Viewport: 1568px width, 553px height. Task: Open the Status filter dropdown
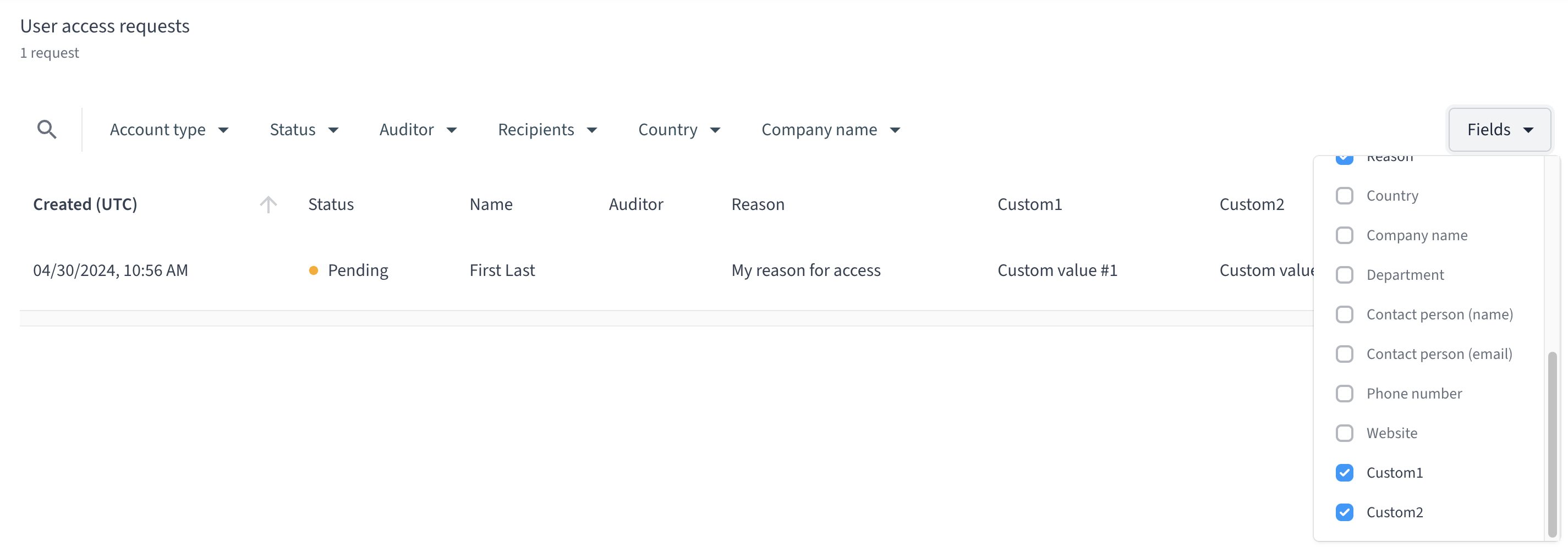pyautogui.click(x=304, y=130)
